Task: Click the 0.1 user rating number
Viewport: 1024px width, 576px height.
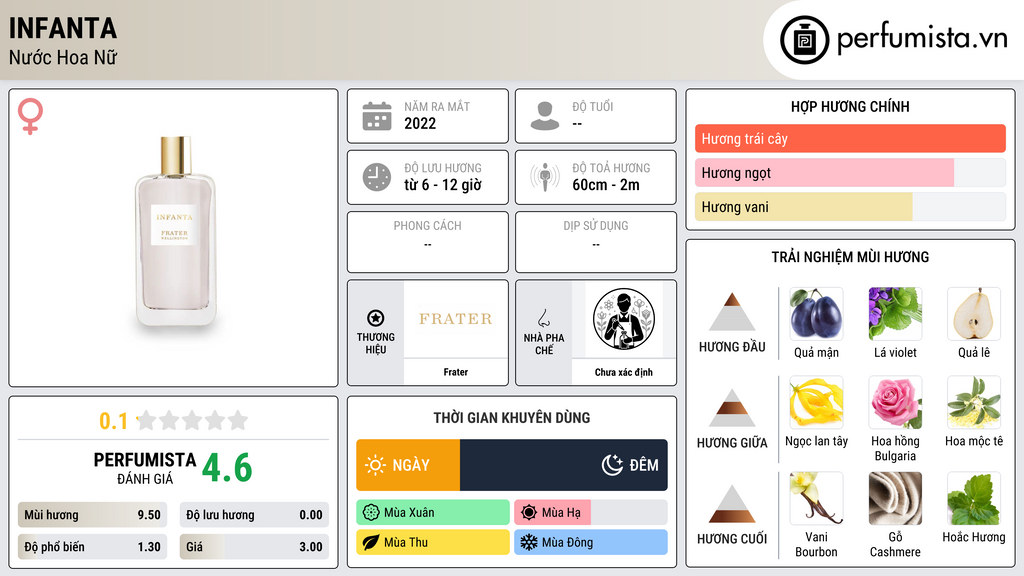Action: click(113, 421)
